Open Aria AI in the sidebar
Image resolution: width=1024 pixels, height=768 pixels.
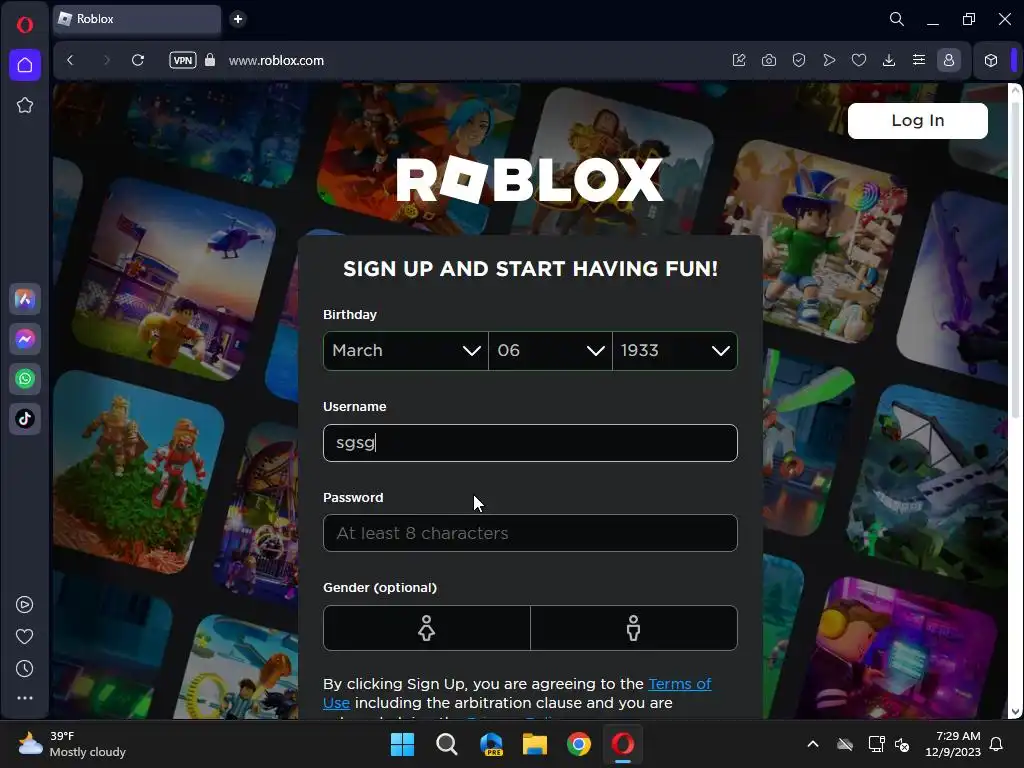(25, 300)
